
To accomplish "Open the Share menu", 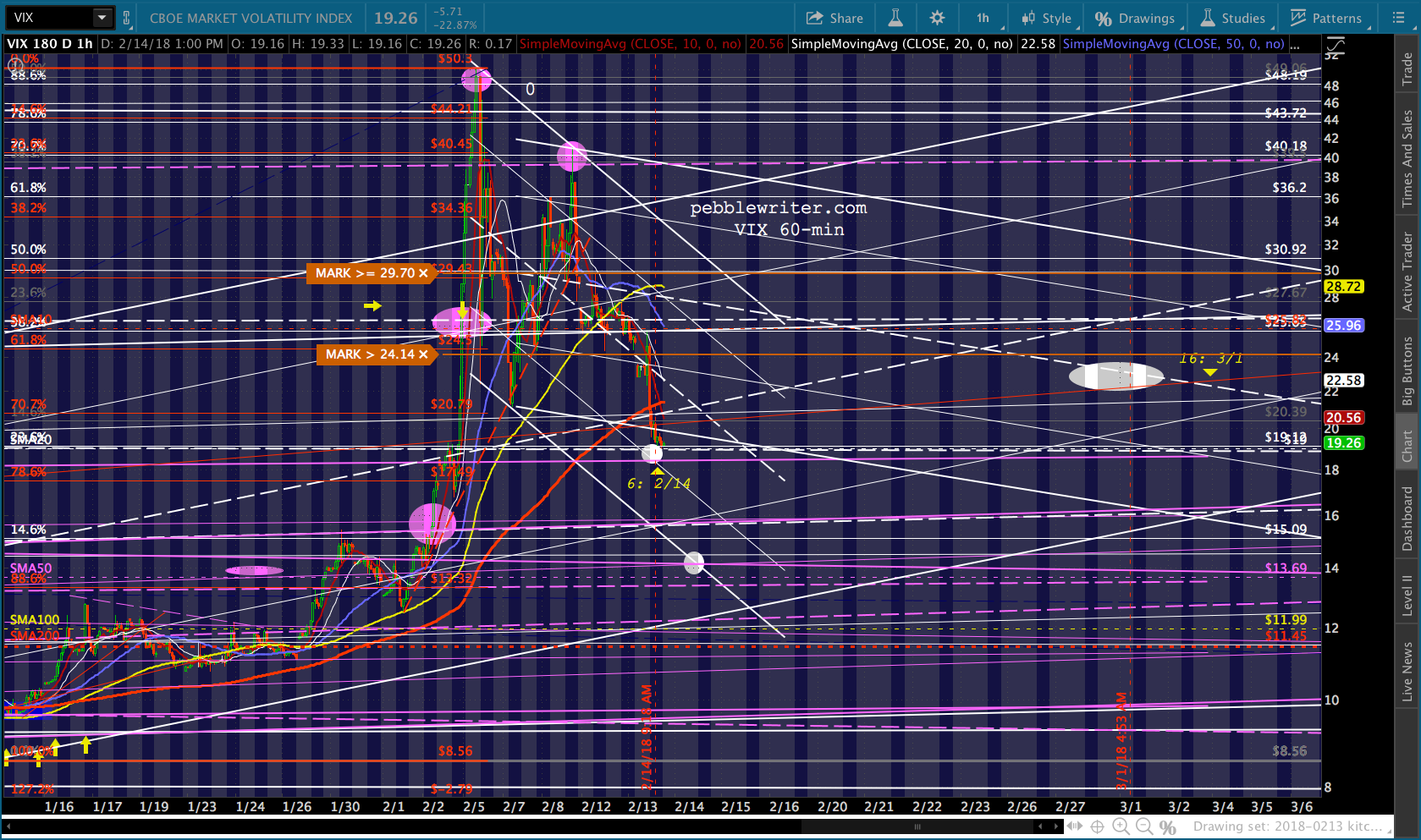I will [834, 18].
